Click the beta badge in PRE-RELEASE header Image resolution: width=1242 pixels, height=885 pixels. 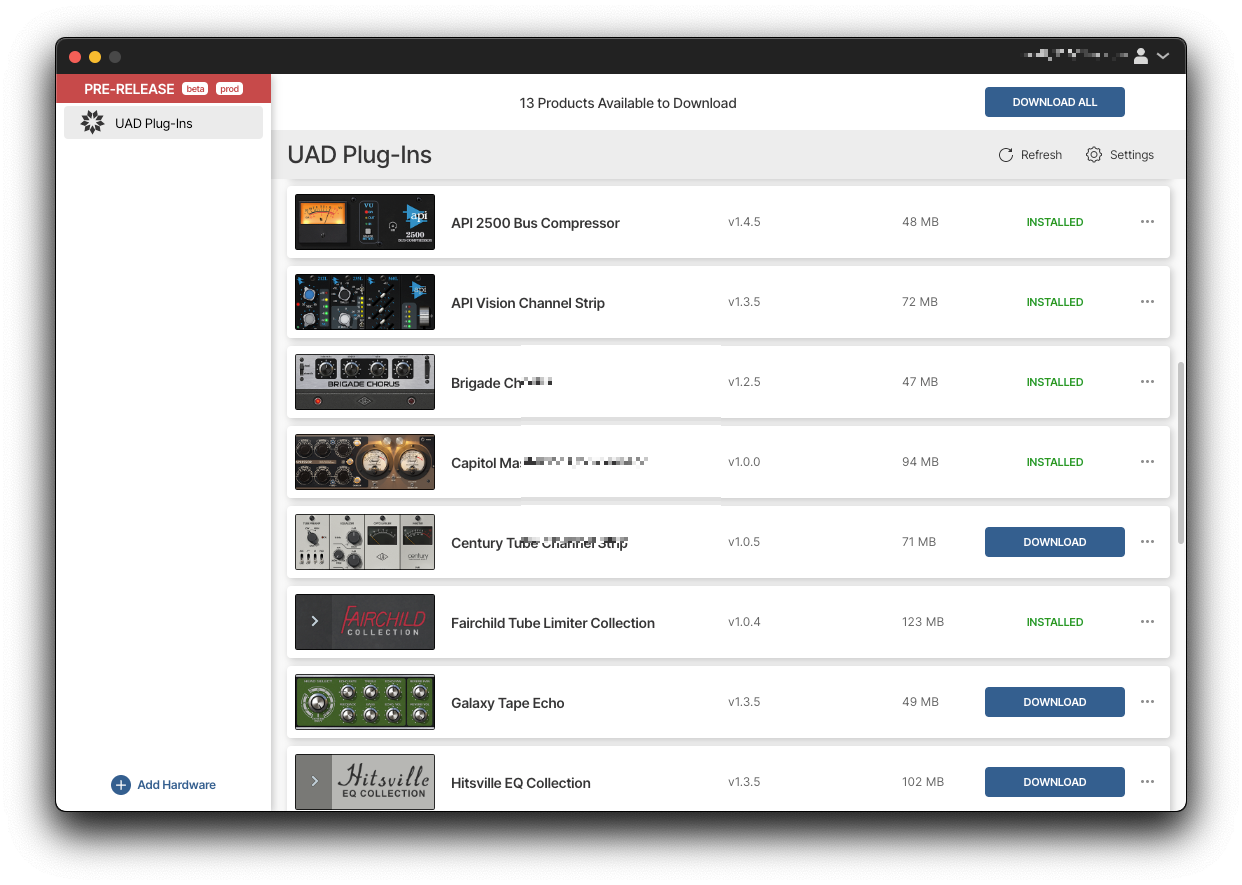[x=195, y=89]
